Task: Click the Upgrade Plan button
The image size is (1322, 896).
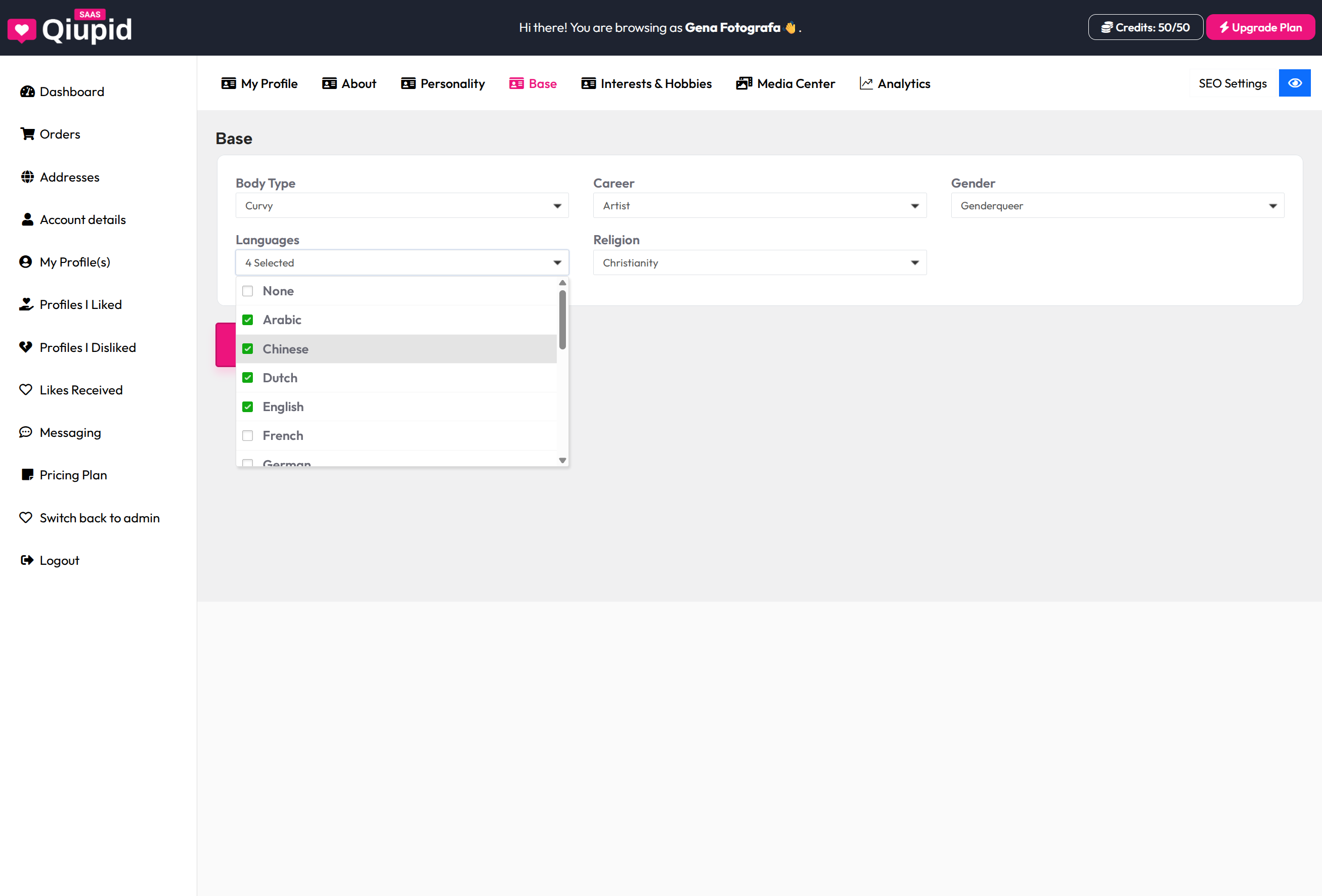Action: pyautogui.click(x=1260, y=27)
